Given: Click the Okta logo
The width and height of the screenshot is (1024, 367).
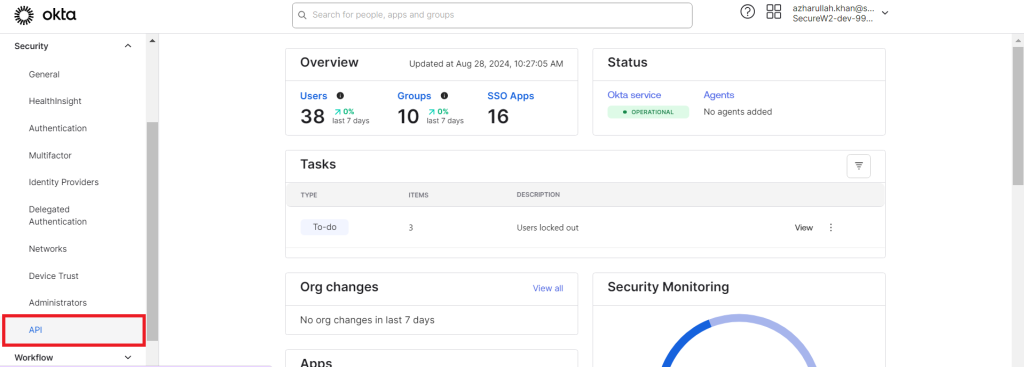Looking at the screenshot, I should click(45, 14).
